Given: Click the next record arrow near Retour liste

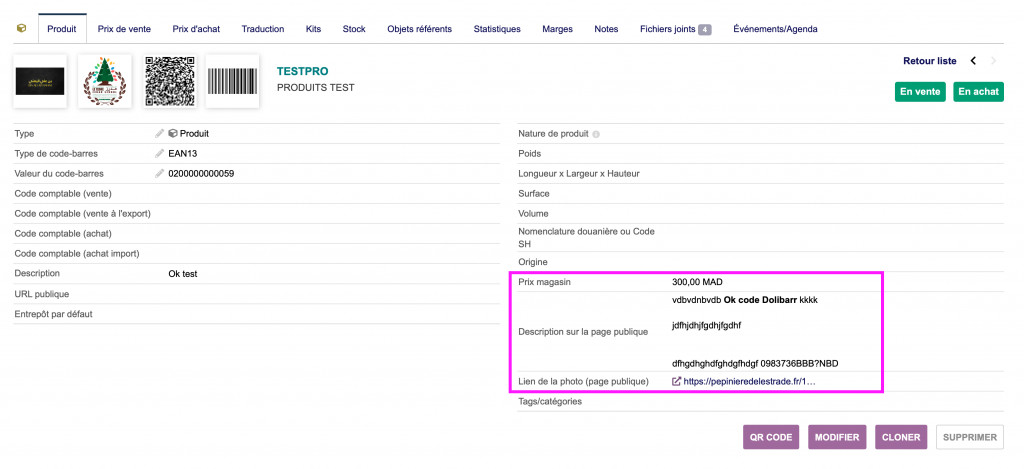Looking at the screenshot, I should 993,61.
